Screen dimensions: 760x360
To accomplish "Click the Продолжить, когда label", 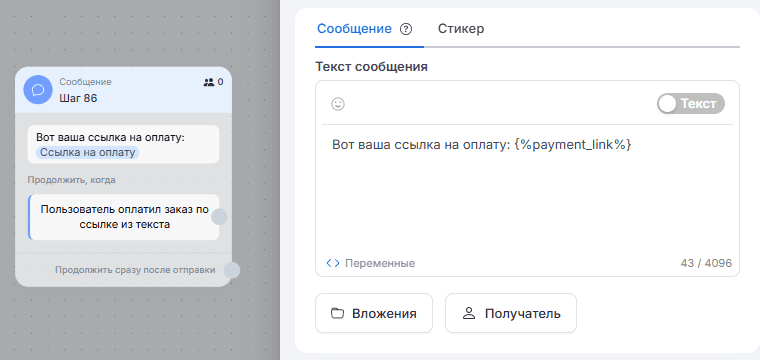I will pos(71,180).
